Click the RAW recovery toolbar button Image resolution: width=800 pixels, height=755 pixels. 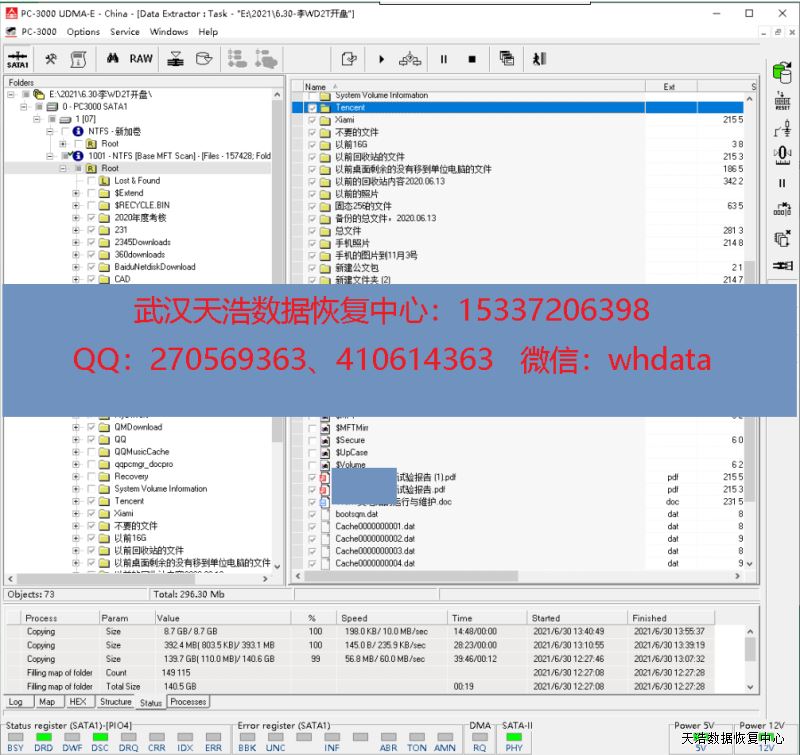click(141, 59)
